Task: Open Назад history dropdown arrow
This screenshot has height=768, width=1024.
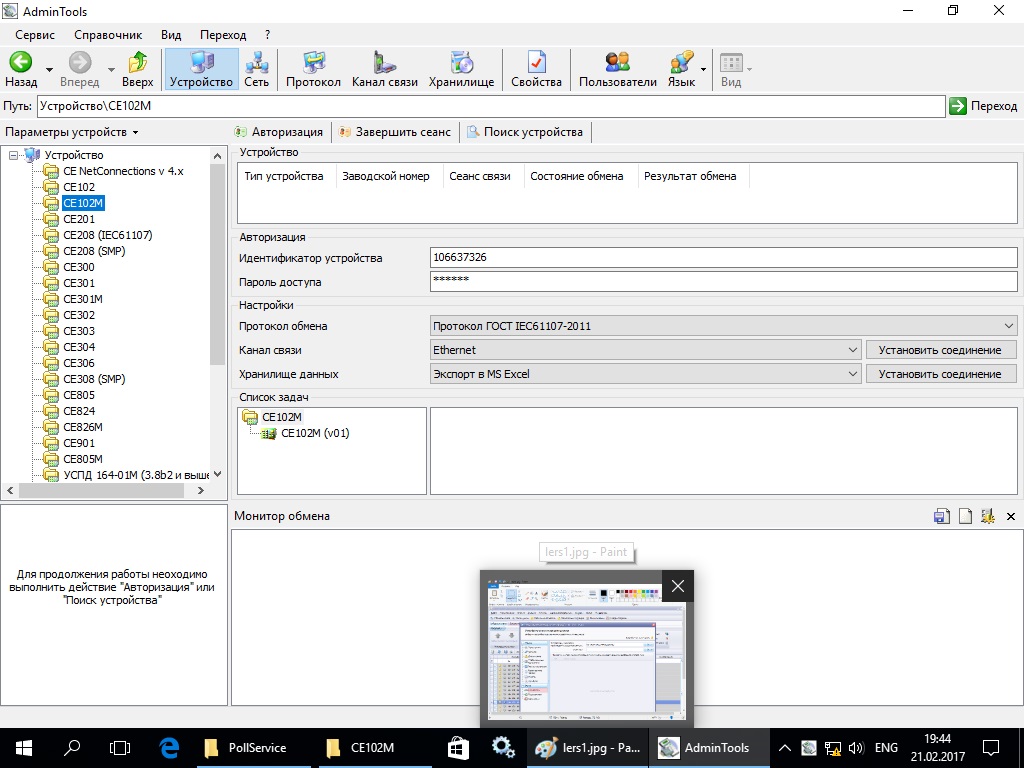Action: click(x=50, y=69)
